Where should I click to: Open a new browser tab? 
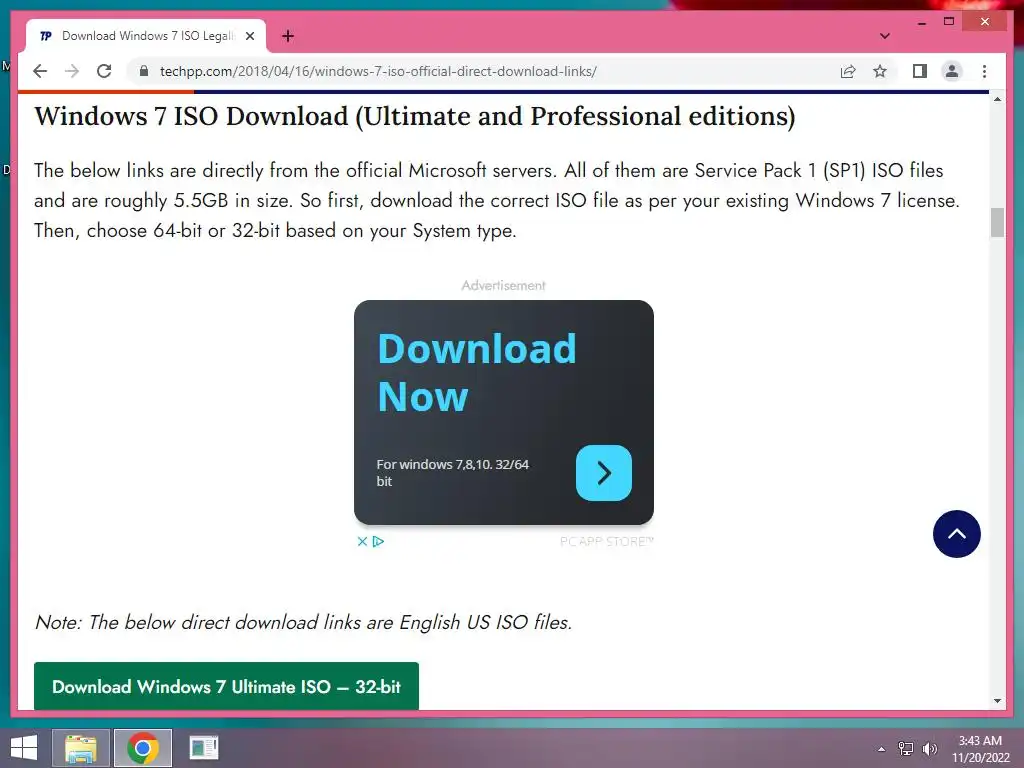click(x=287, y=36)
